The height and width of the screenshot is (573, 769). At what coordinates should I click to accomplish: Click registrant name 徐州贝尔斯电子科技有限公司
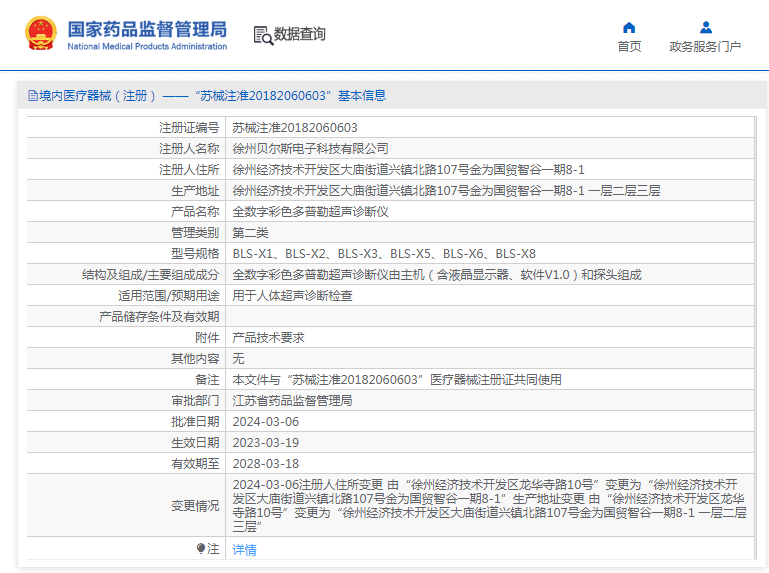[x=310, y=149]
